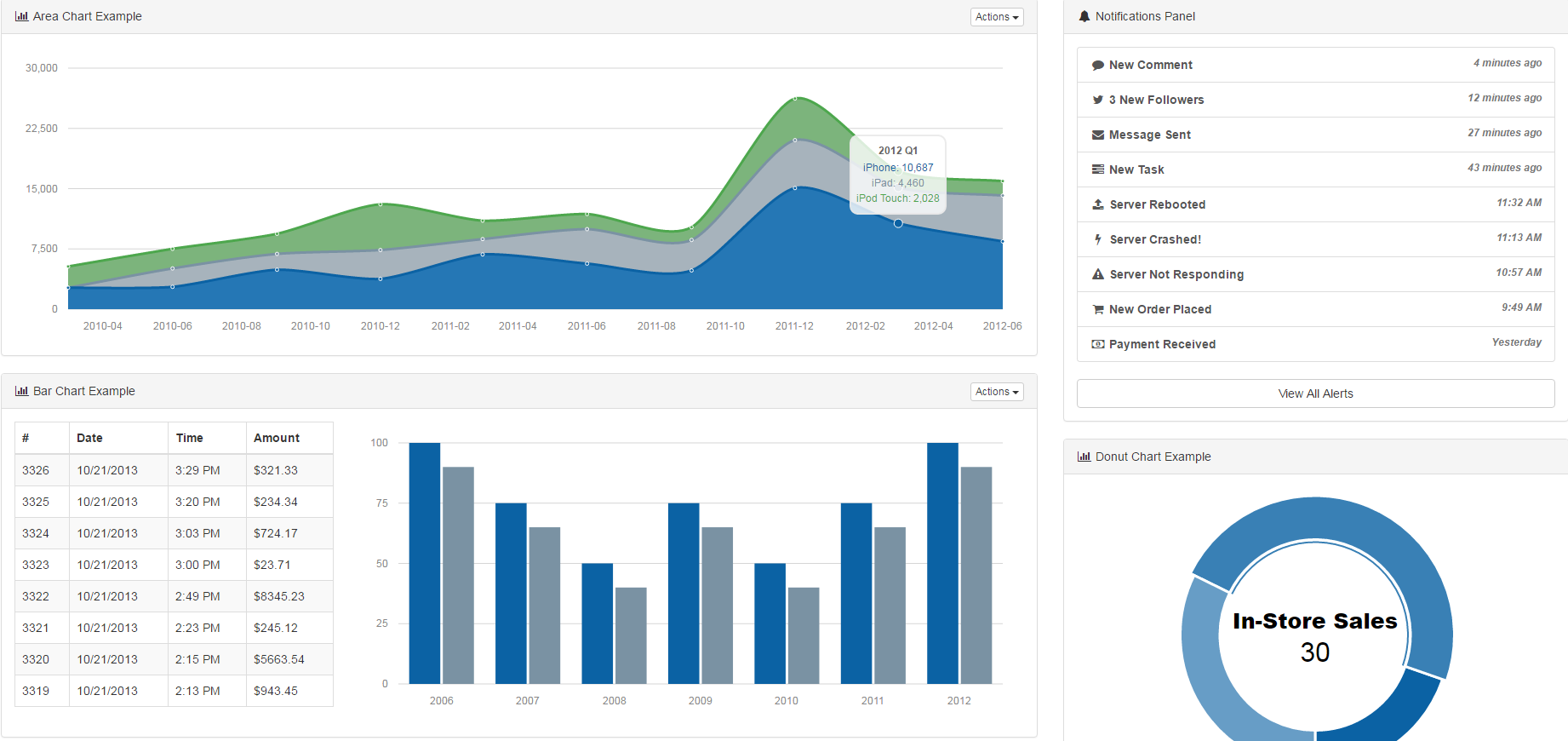Open the New Task notification
This screenshot has height=741, width=1568.
1315,169
